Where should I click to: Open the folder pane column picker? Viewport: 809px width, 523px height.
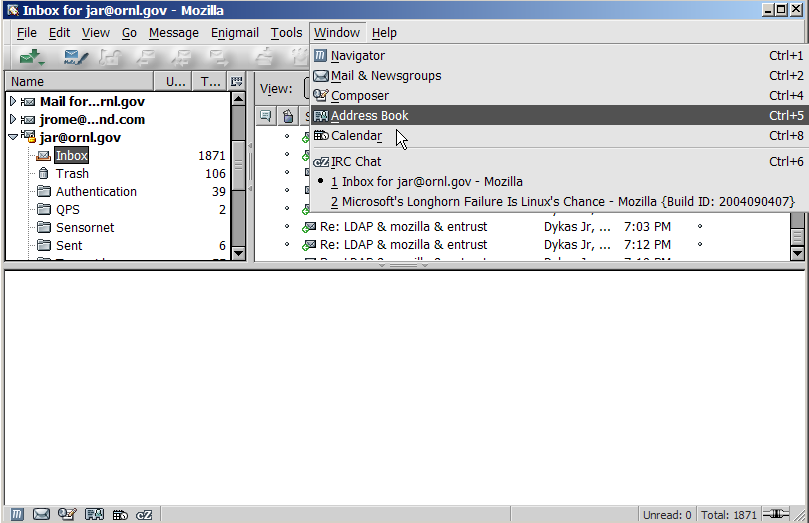pos(237,82)
